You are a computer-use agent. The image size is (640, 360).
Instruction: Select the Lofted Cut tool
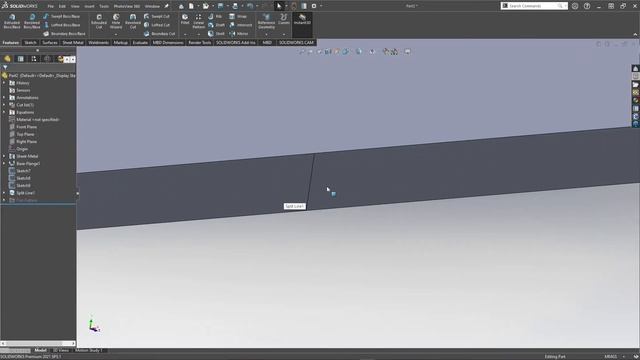(157, 25)
